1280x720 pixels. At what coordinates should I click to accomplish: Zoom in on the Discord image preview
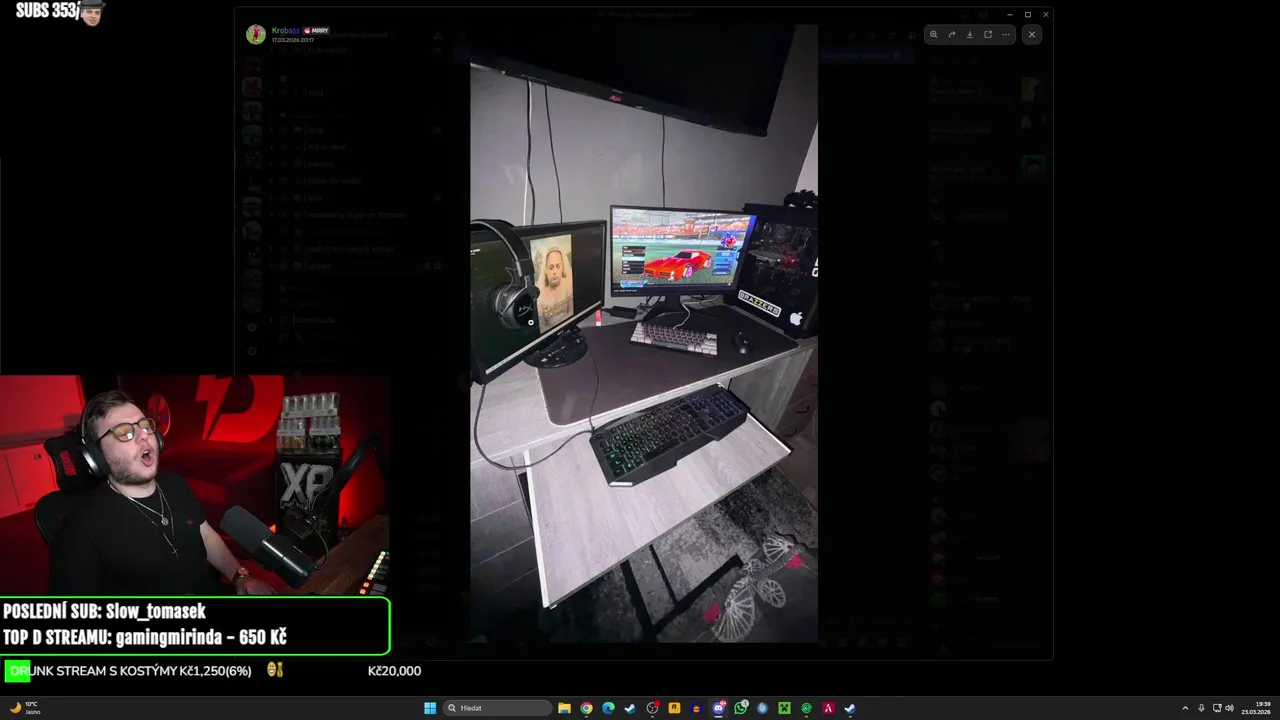933,34
